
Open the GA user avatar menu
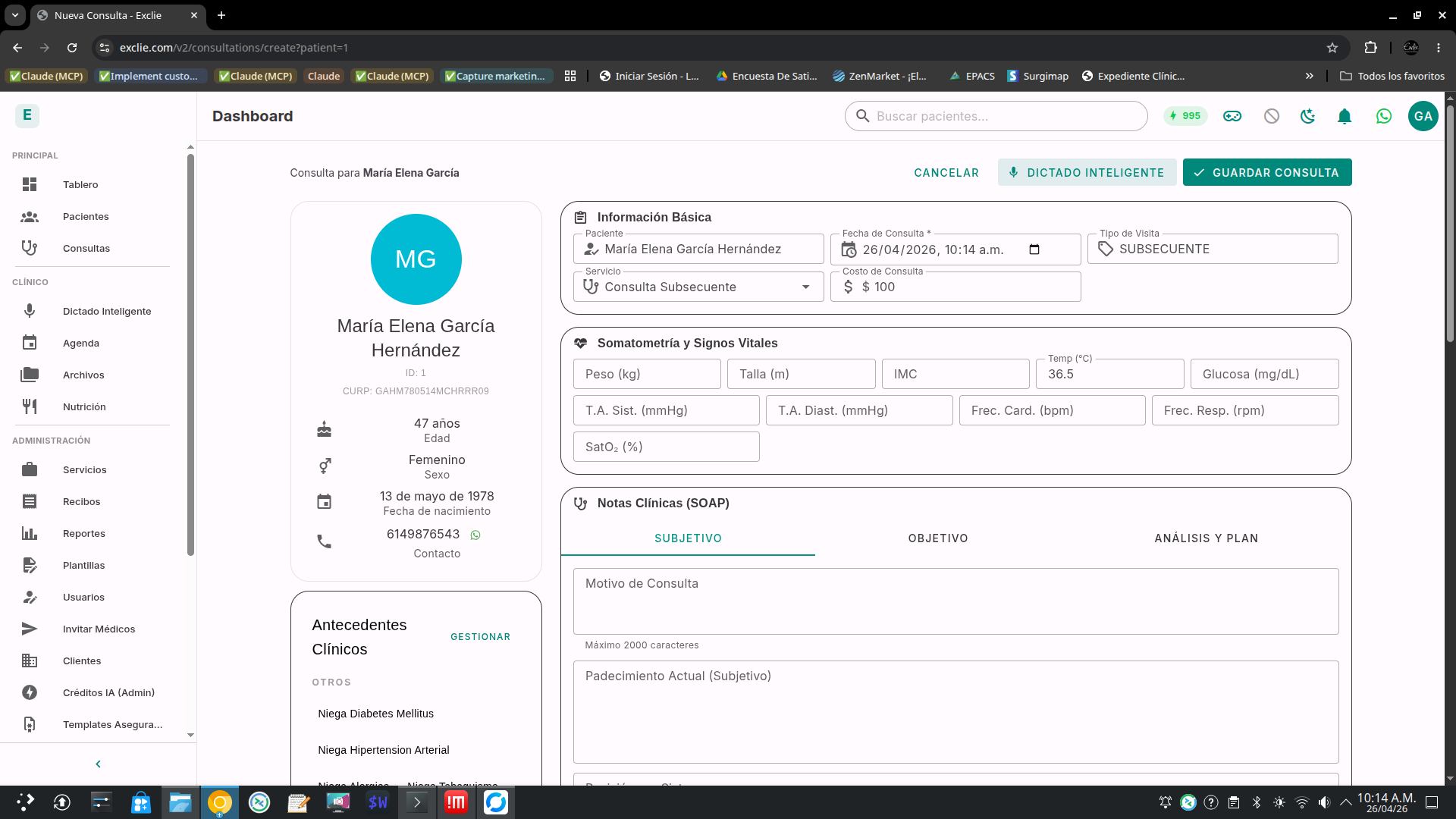pos(1423,116)
